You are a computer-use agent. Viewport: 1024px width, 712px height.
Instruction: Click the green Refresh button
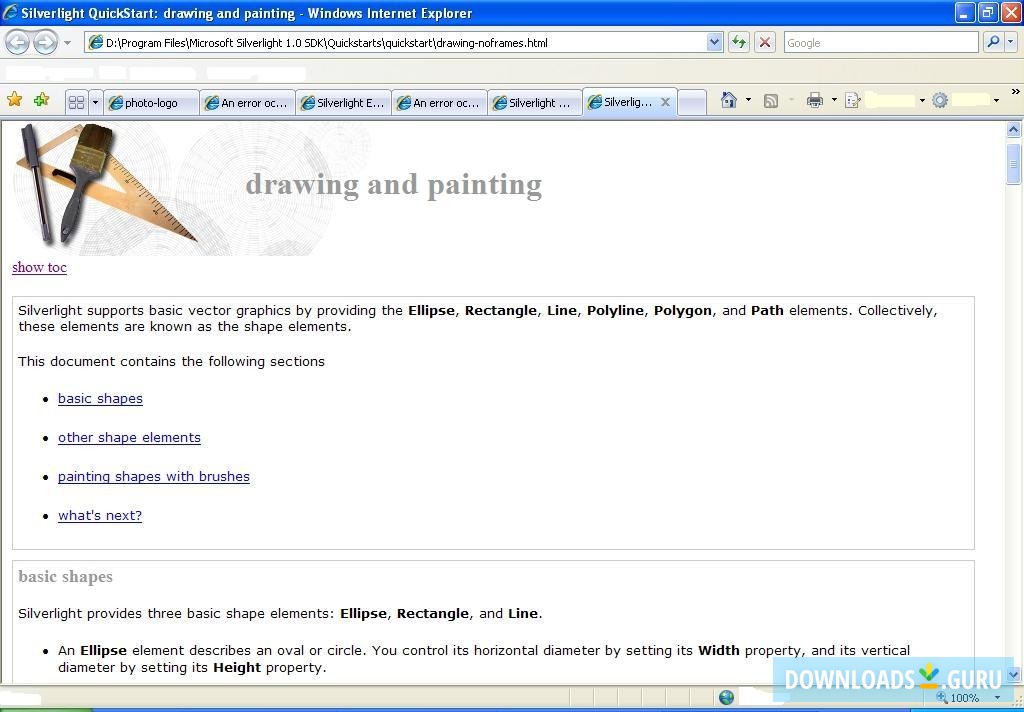click(x=739, y=43)
